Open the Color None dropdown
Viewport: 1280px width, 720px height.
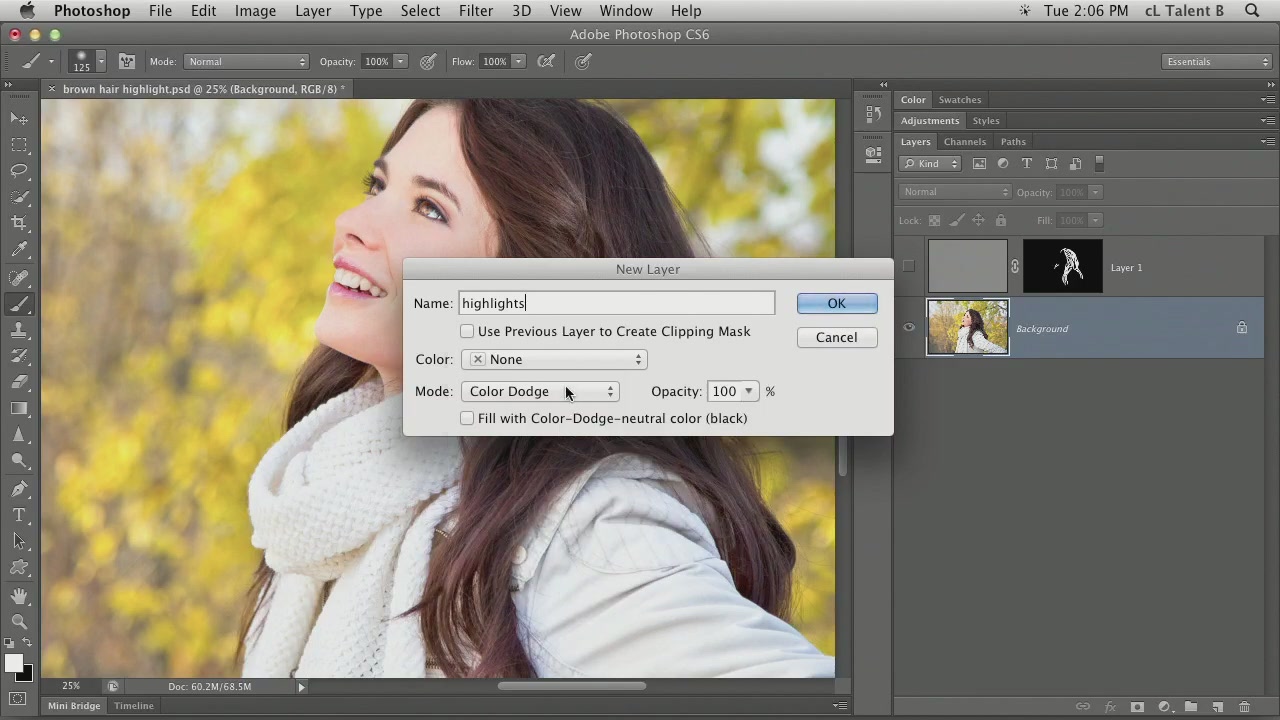[554, 359]
